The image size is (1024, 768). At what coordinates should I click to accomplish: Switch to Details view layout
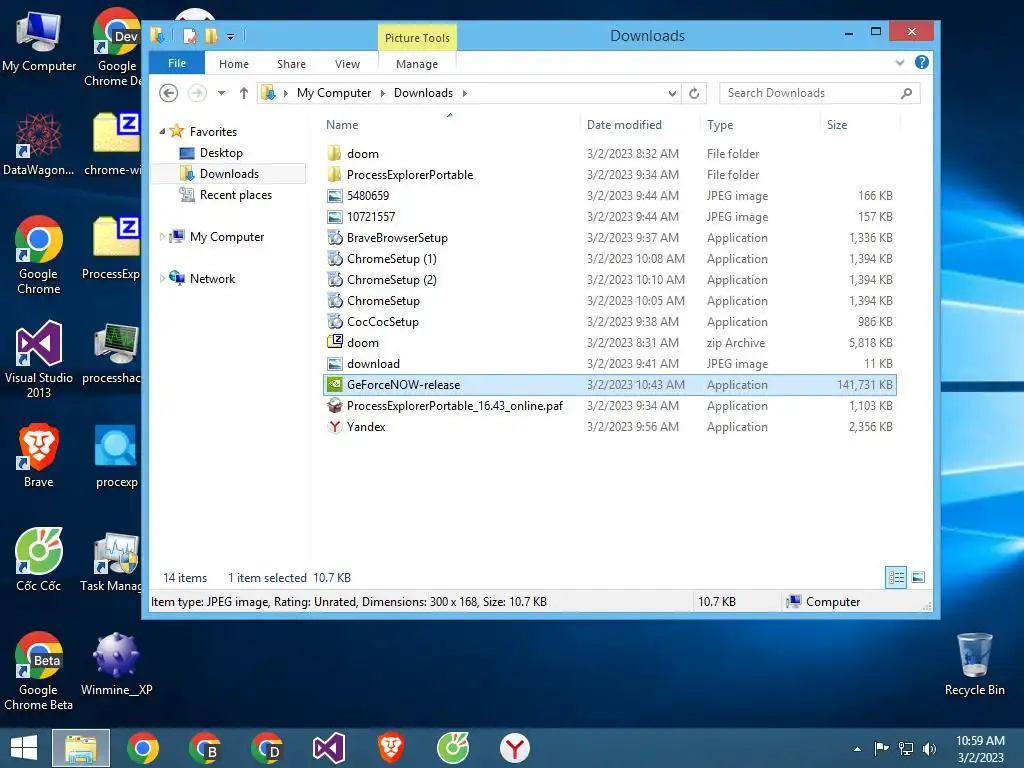896,577
